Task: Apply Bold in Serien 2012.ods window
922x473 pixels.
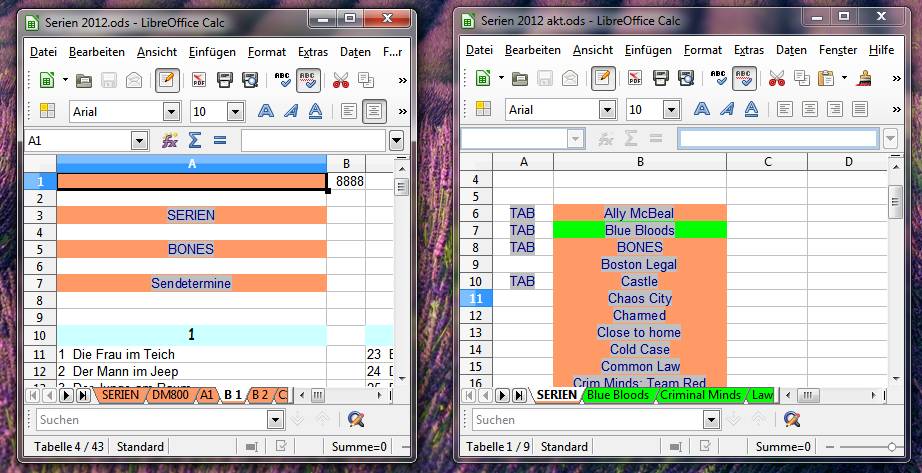Action: (x=266, y=111)
